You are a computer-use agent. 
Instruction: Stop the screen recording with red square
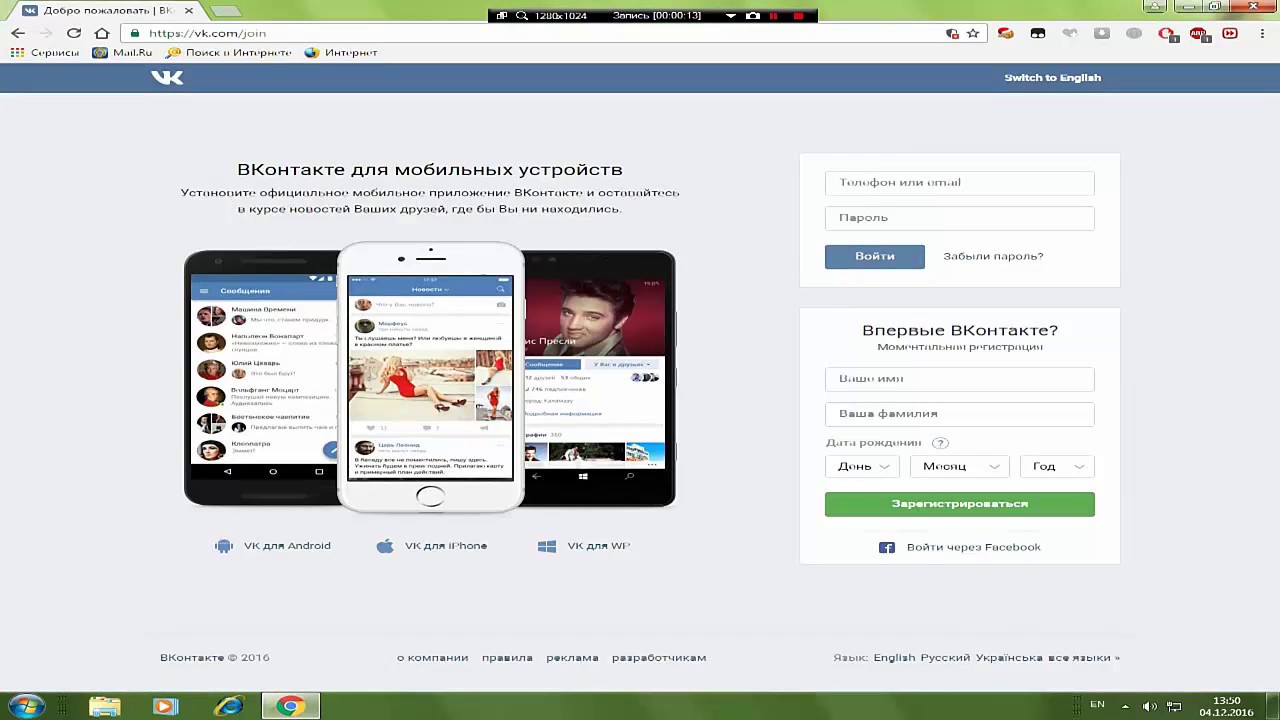798,16
